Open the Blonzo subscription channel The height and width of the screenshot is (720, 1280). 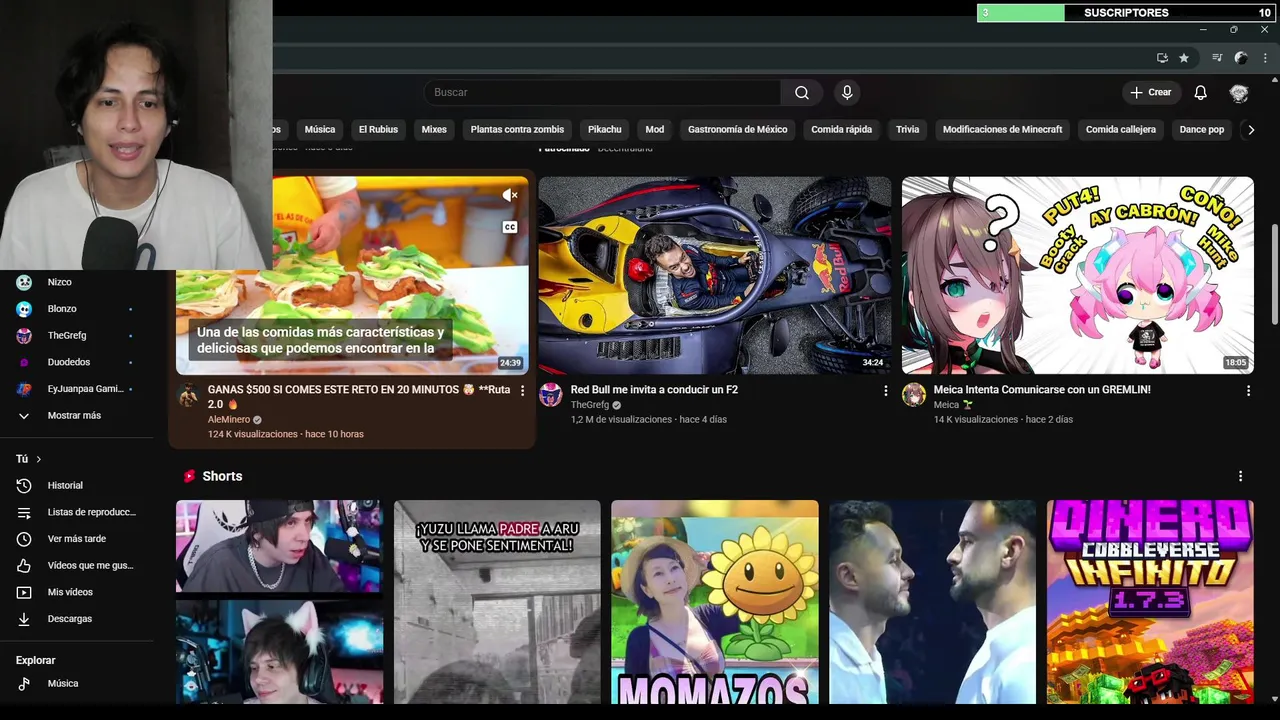click(x=76, y=309)
